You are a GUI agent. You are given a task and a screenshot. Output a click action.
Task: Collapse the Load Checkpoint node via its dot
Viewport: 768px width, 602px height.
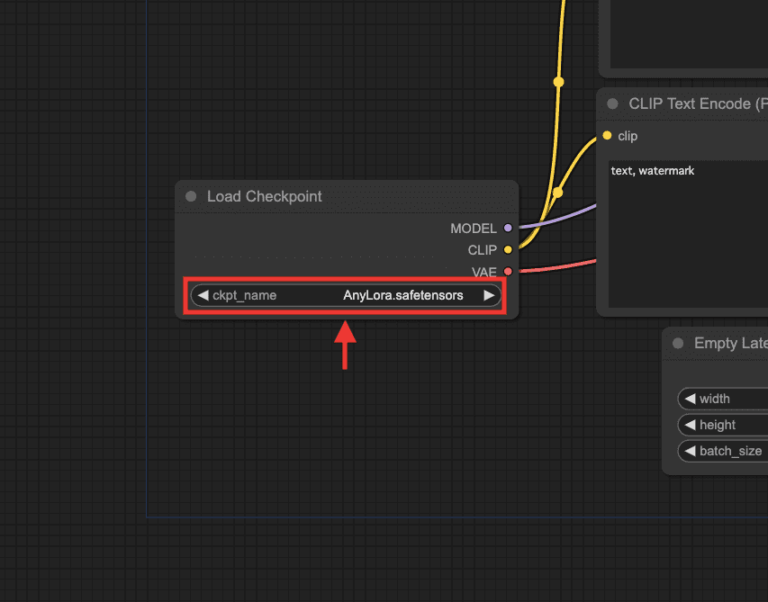pos(191,197)
